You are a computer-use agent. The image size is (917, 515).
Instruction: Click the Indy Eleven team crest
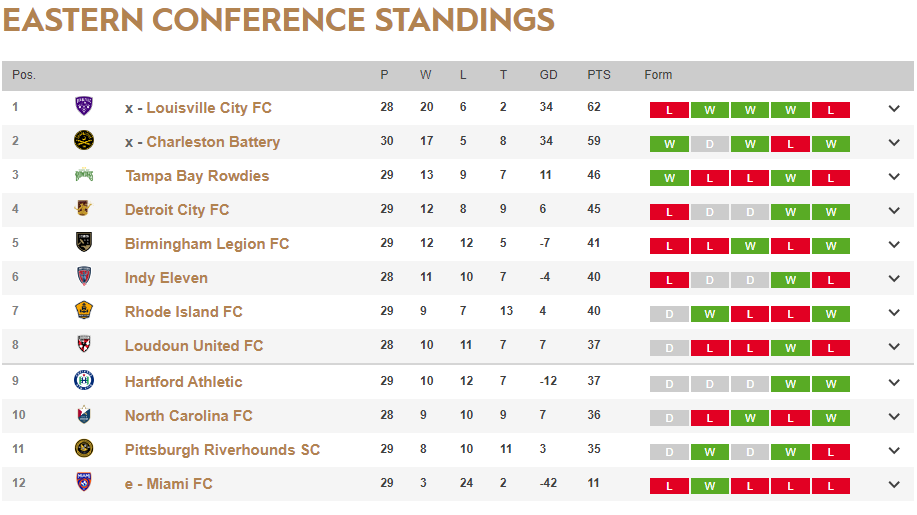(84, 277)
